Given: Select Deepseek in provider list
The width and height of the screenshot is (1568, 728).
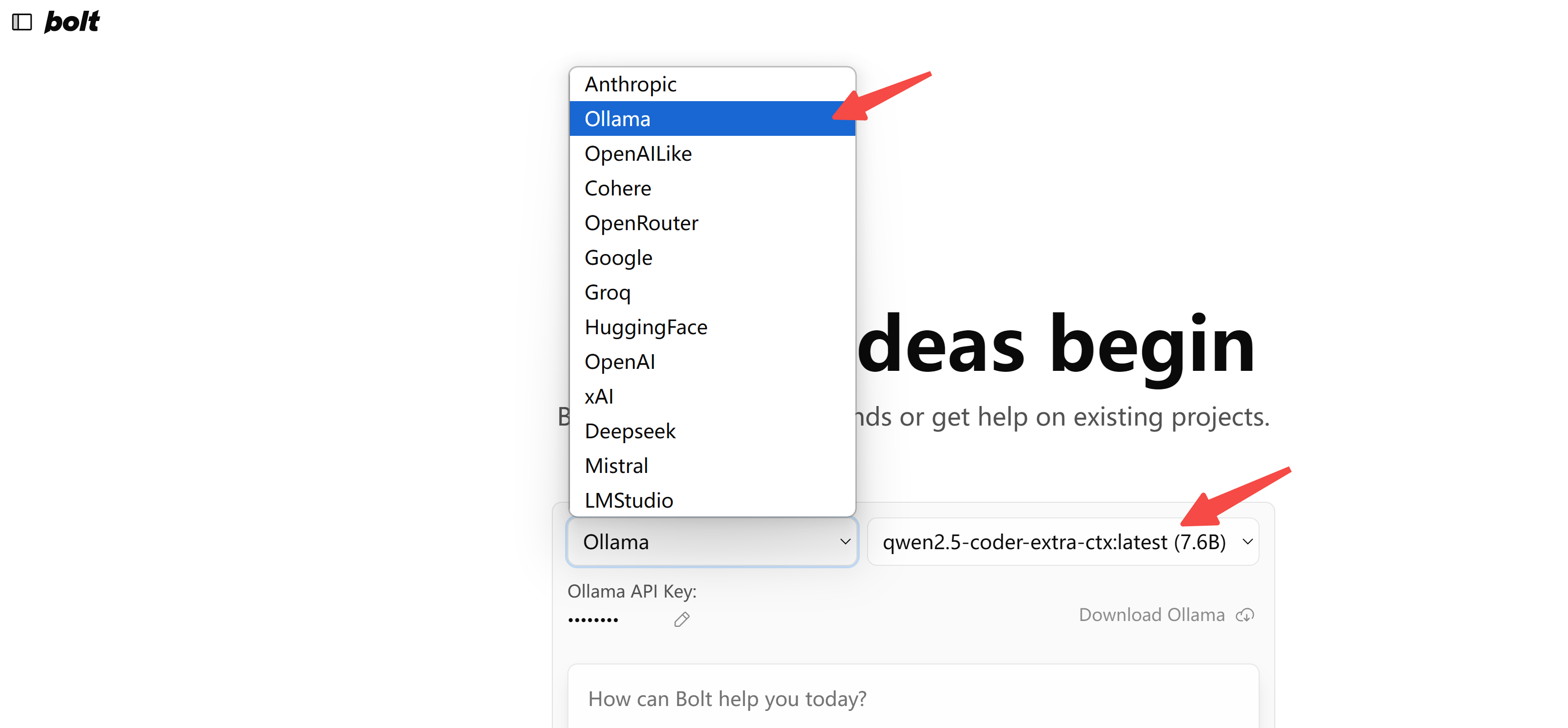Looking at the screenshot, I should click(630, 431).
